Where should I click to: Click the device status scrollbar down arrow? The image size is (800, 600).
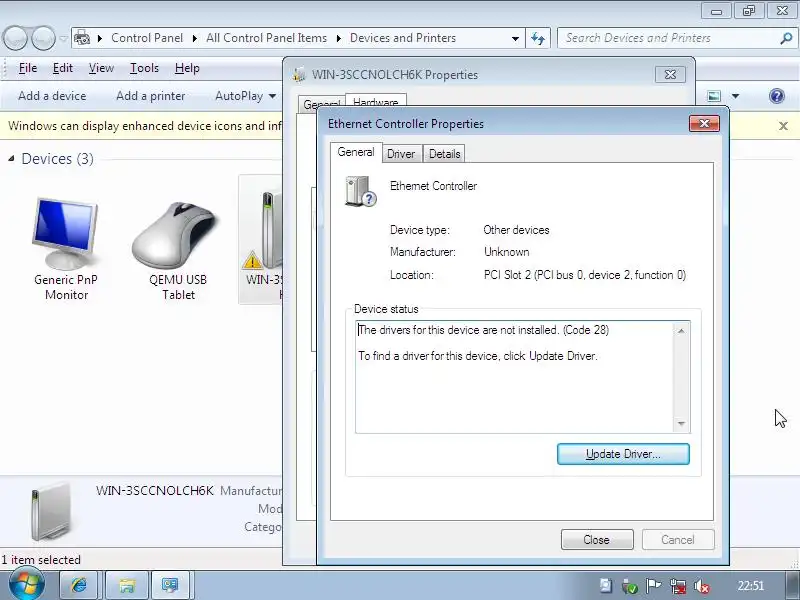click(x=681, y=424)
